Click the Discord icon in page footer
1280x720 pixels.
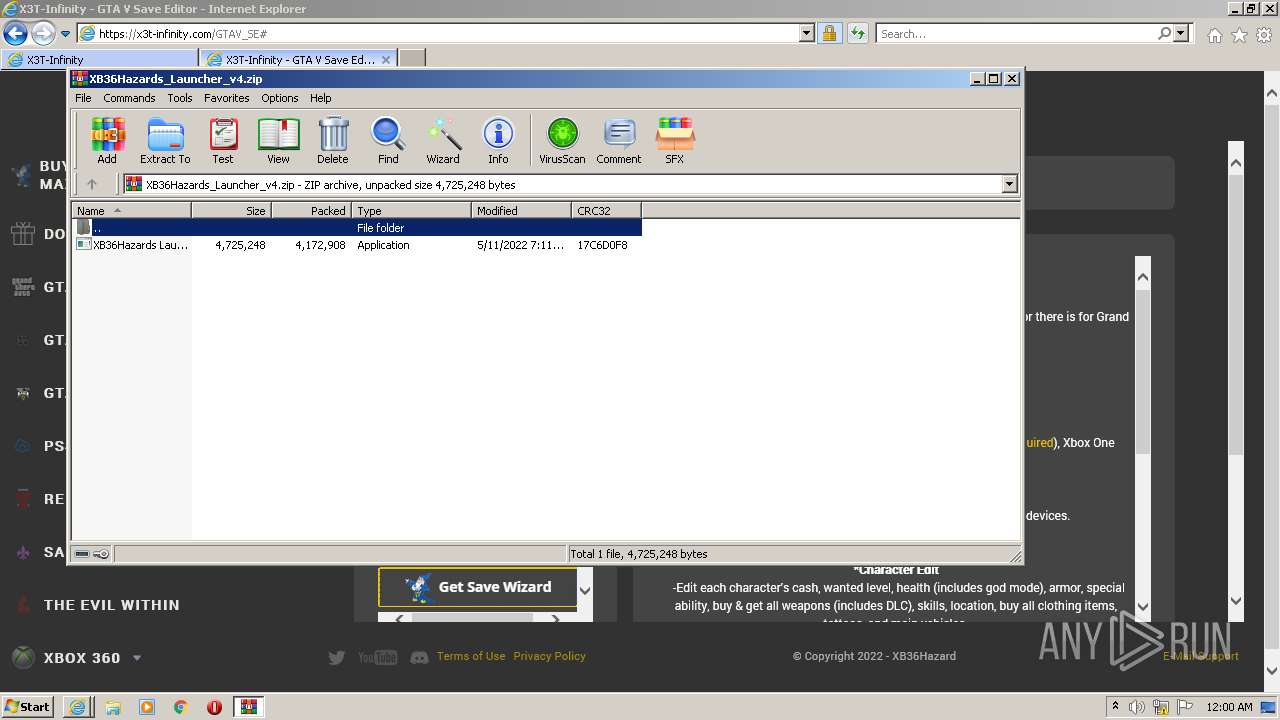pos(420,657)
